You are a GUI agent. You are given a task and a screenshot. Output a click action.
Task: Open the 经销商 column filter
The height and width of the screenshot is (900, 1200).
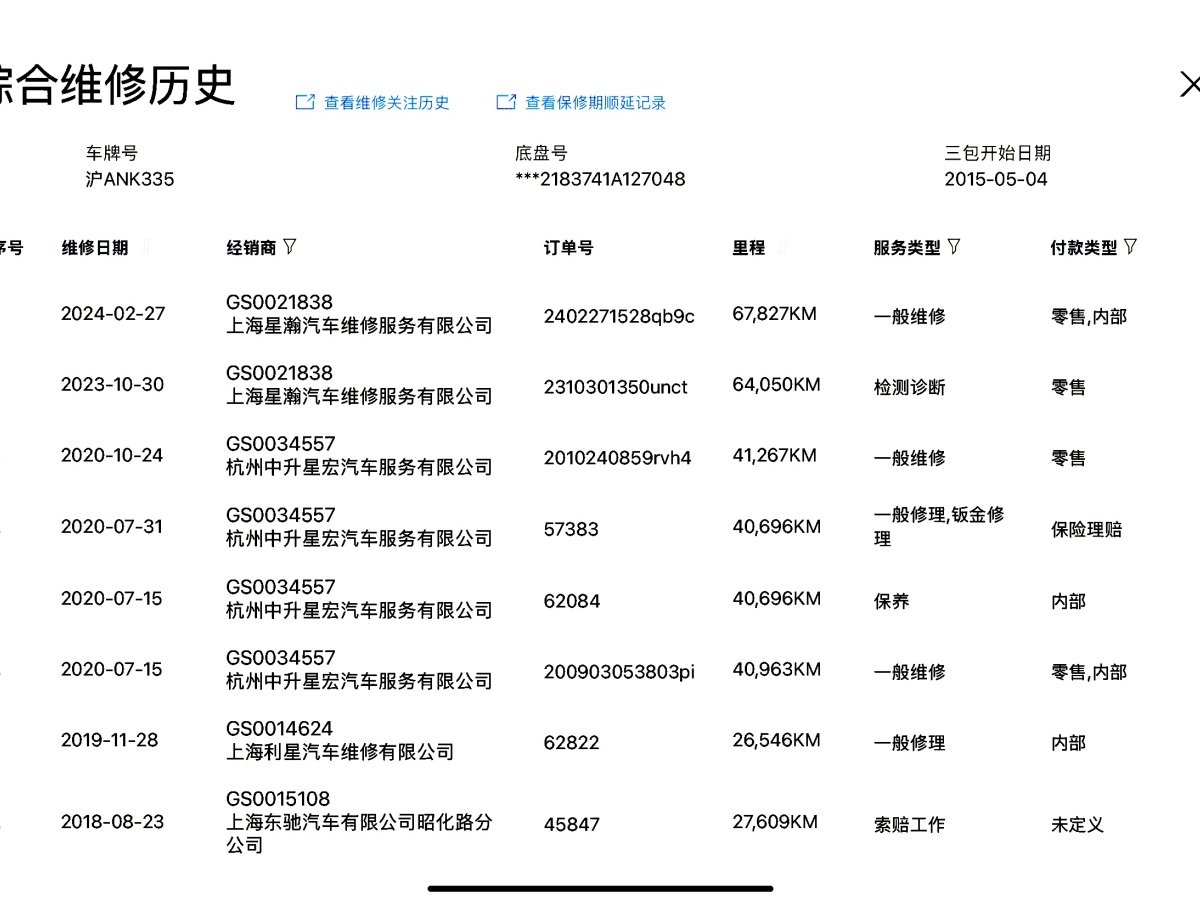[290, 246]
